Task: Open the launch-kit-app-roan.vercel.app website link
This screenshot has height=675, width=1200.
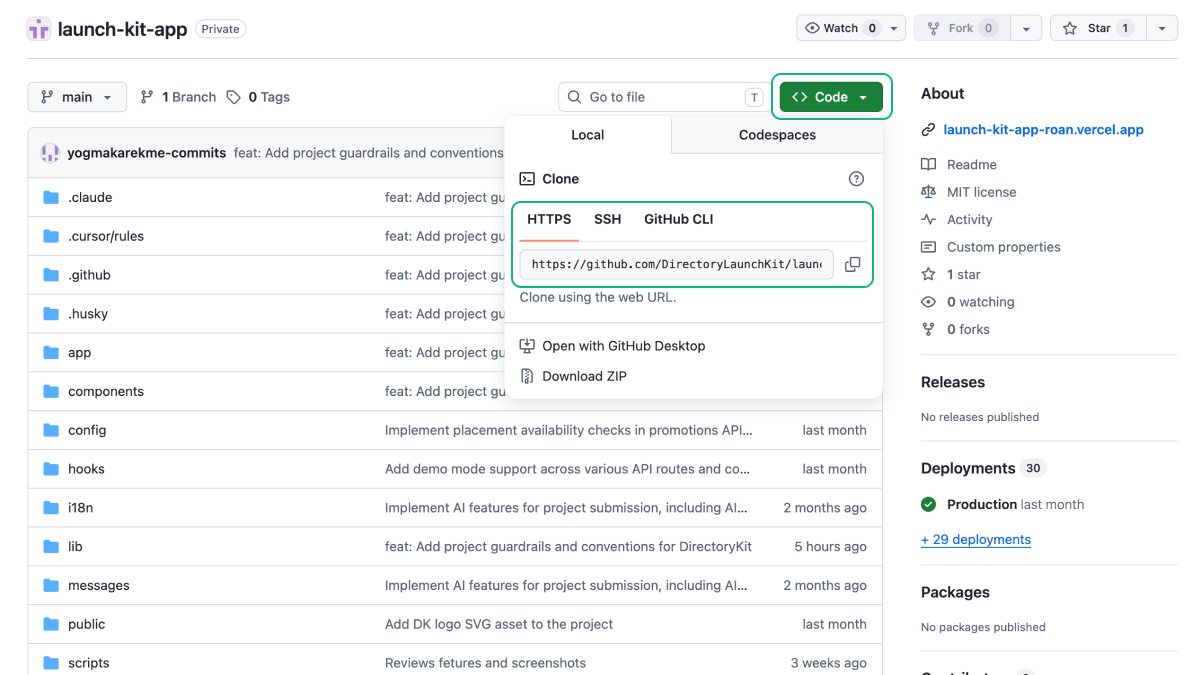Action: coord(1043,130)
